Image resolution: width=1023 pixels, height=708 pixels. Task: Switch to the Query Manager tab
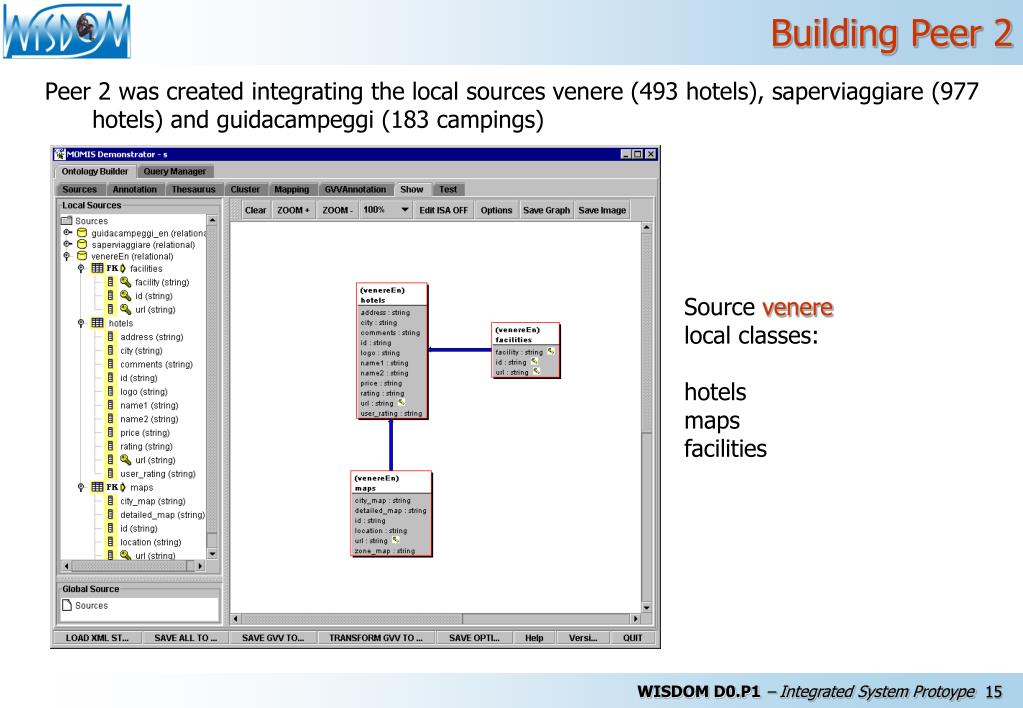tap(174, 172)
